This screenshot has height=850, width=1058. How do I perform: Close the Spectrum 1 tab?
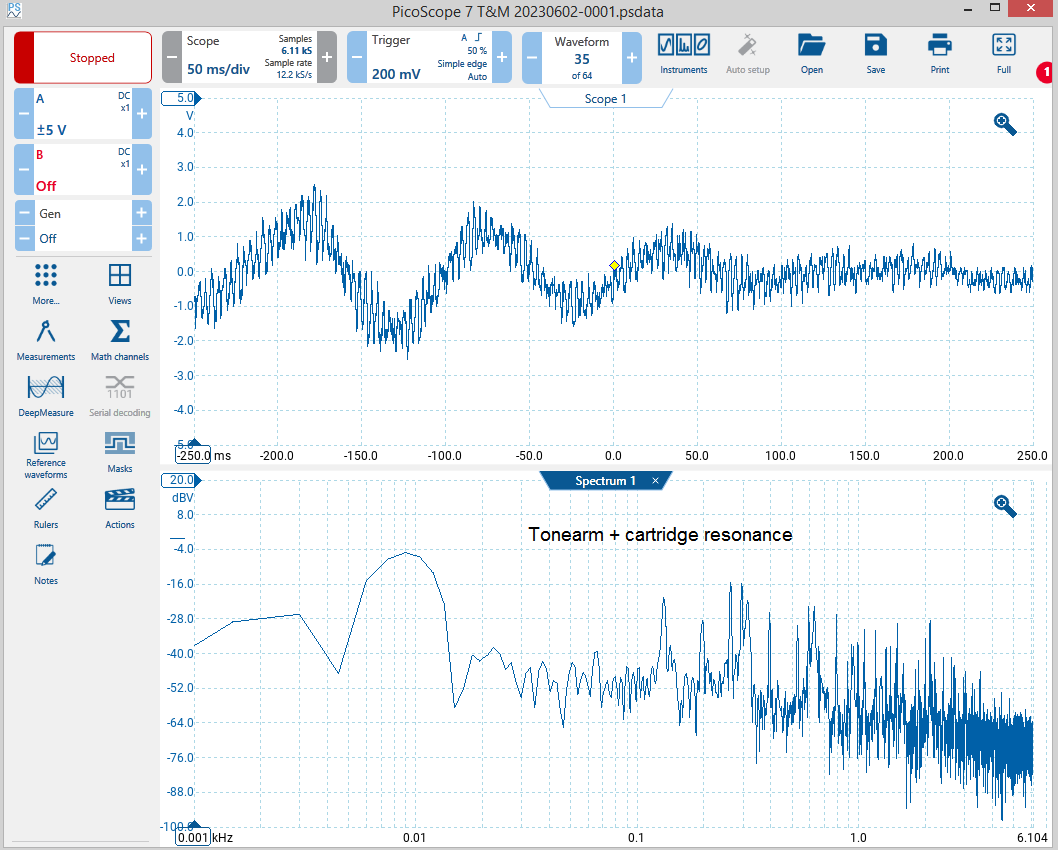[655, 481]
